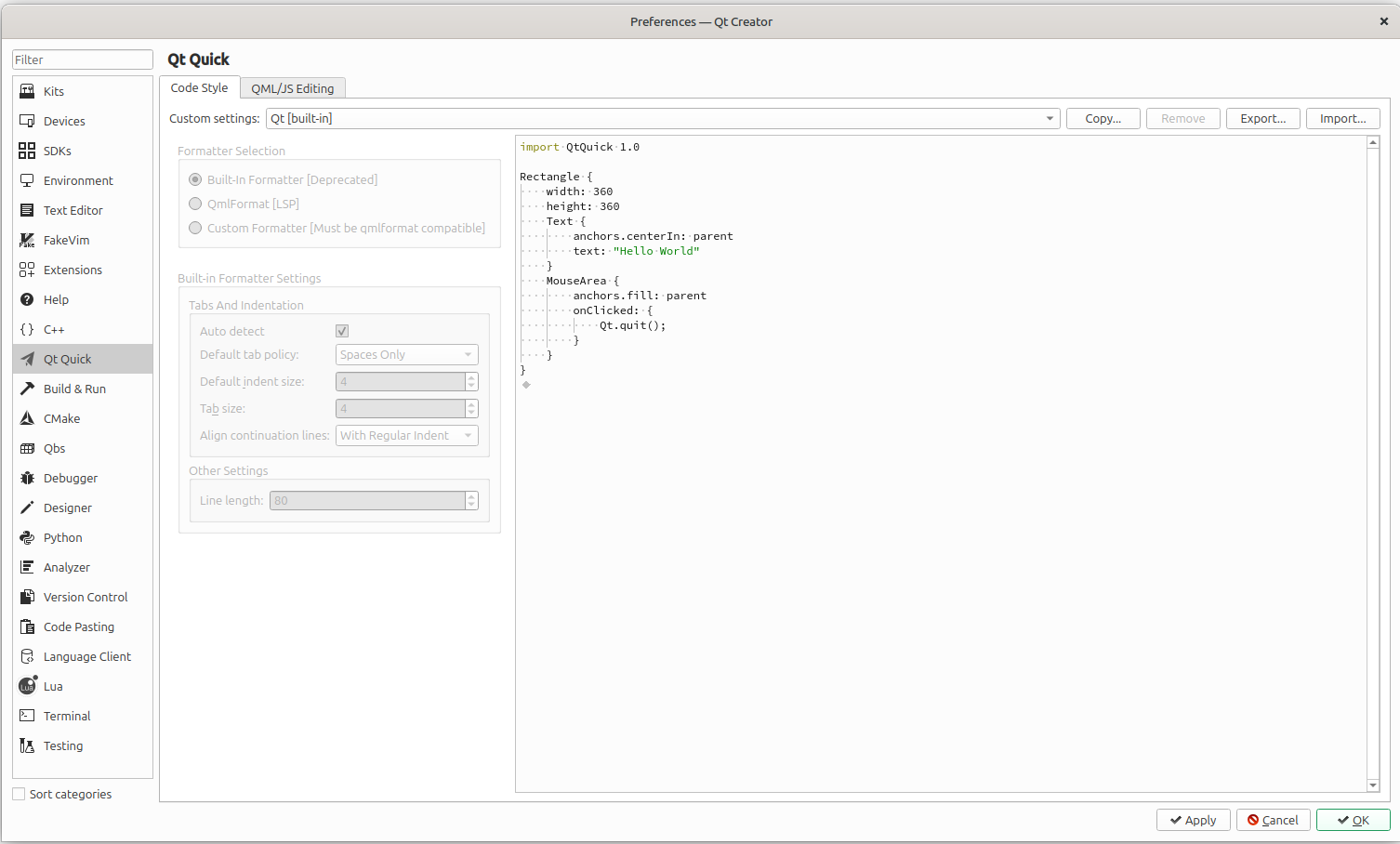The width and height of the screenshot is (1400, 844).
Task: Open the Qbs category icon
Action: tap(27, 448)
